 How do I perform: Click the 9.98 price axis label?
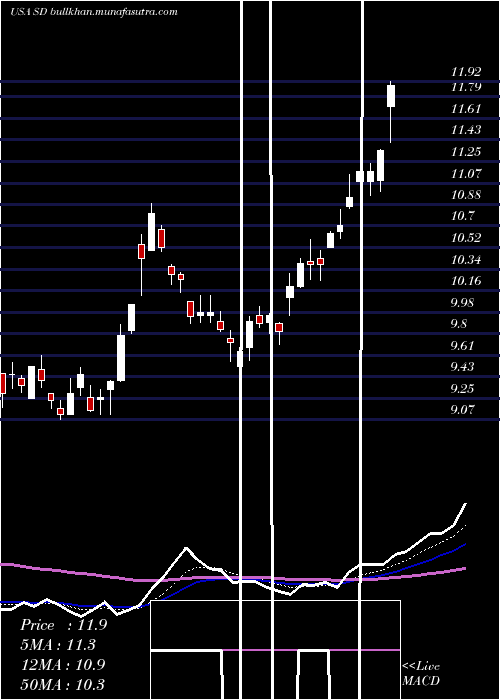[463, 303]
